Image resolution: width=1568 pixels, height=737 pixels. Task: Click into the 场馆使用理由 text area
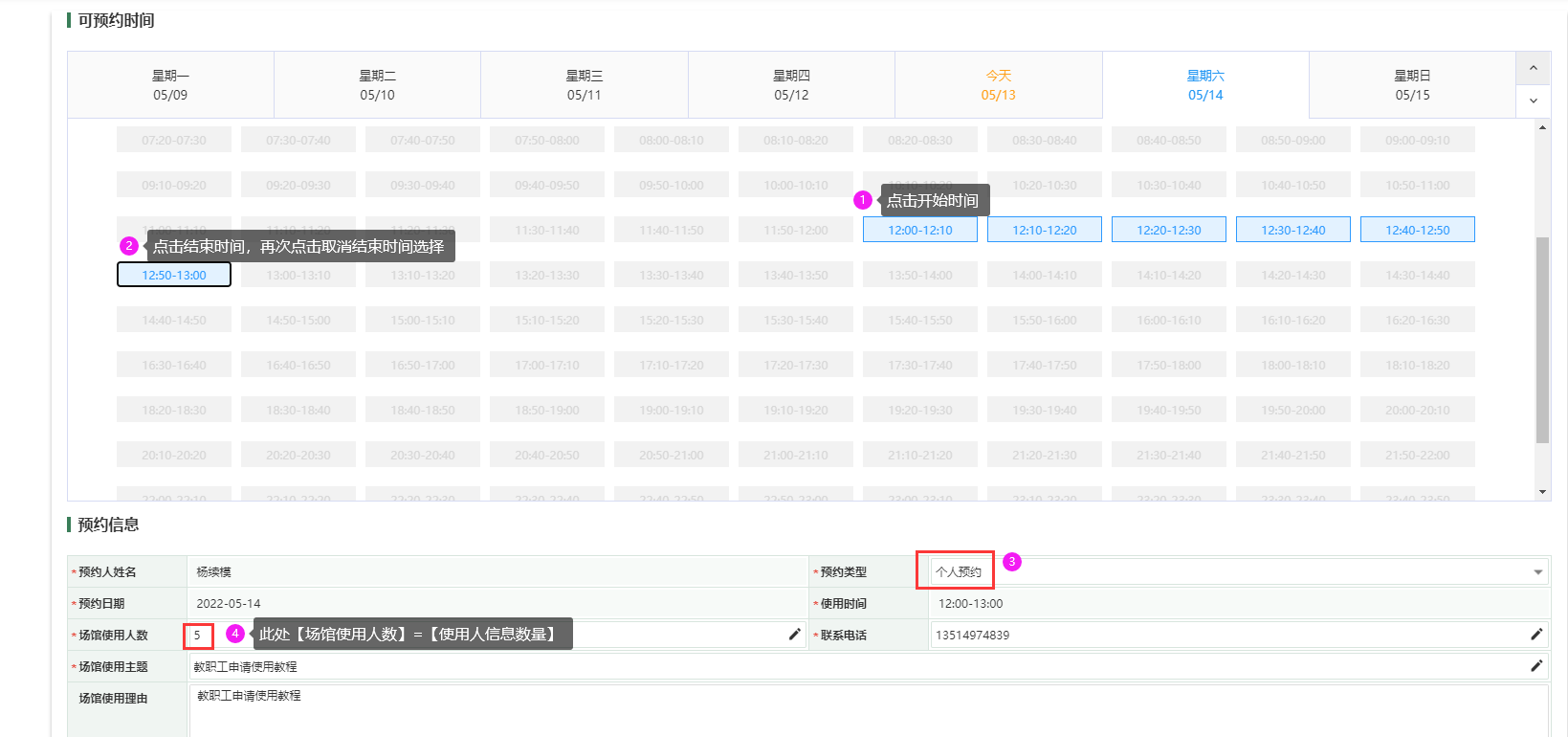[861, 710]
